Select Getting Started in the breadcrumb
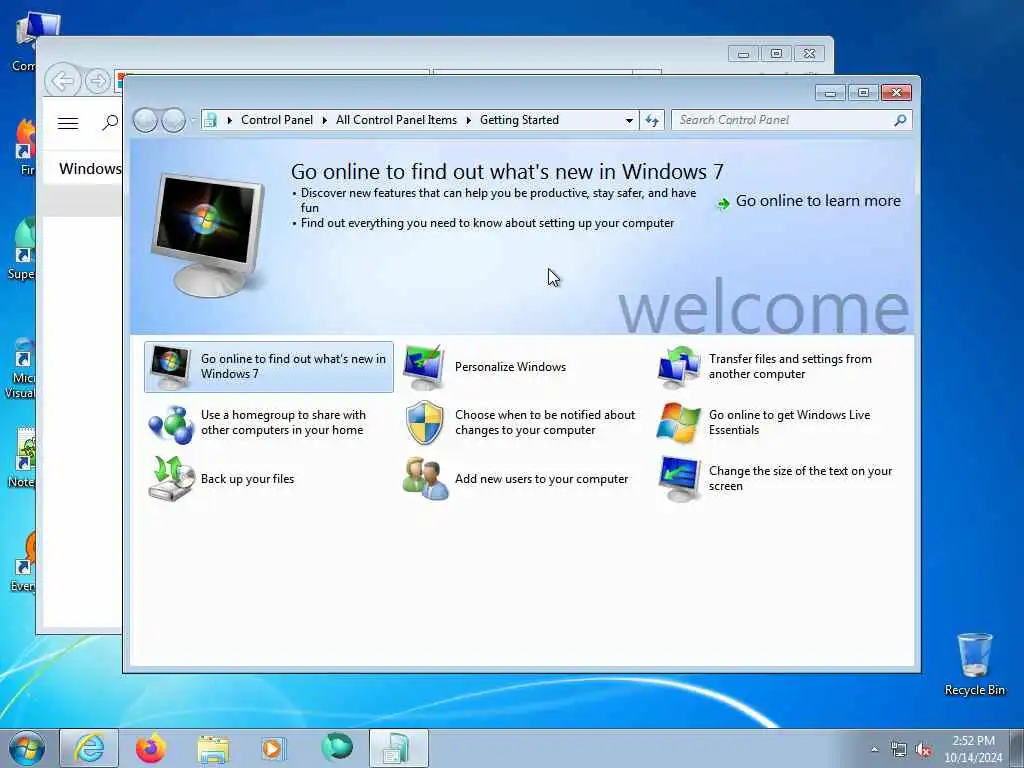 [519, 120]
